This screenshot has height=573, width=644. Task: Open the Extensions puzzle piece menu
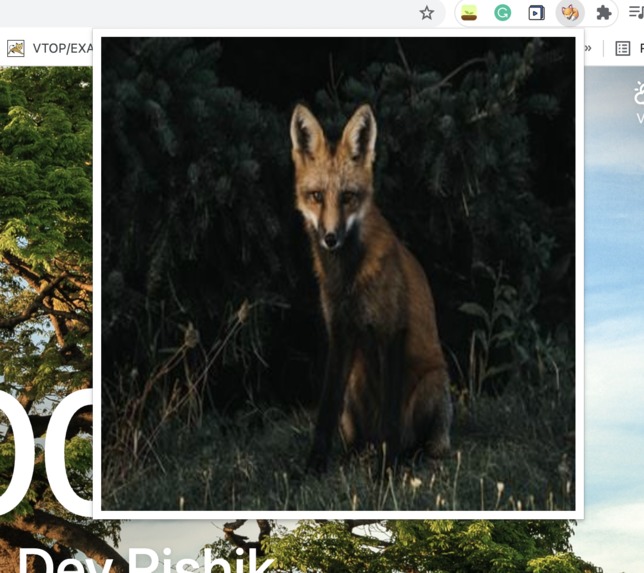[603, 13]
